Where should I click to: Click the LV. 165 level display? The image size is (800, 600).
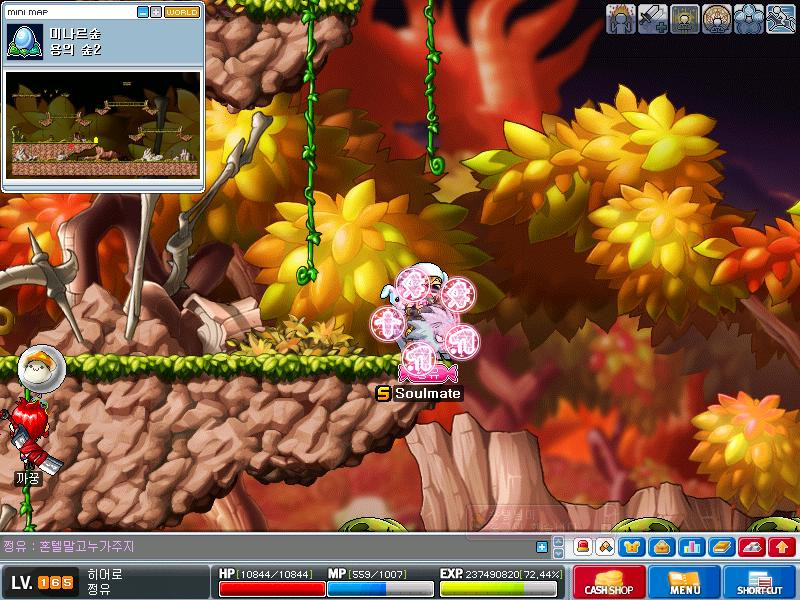[x=42, y=582]
